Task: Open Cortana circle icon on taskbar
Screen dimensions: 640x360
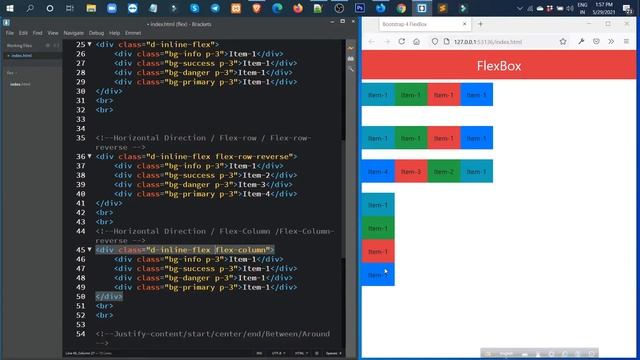Action: [x=50, y=8]
